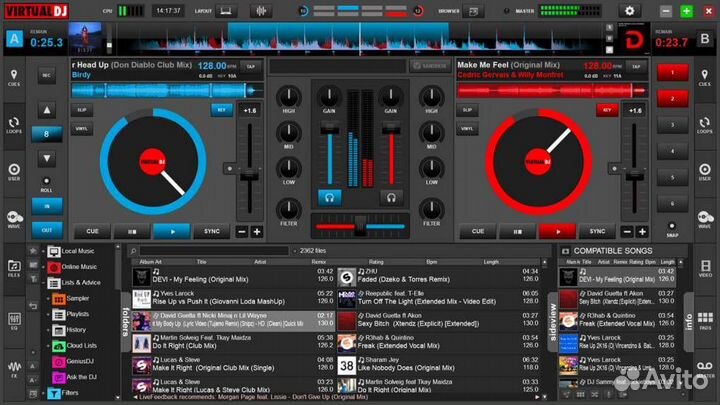
Task: Click the Sampler folder icon
Action: (59, 299)
